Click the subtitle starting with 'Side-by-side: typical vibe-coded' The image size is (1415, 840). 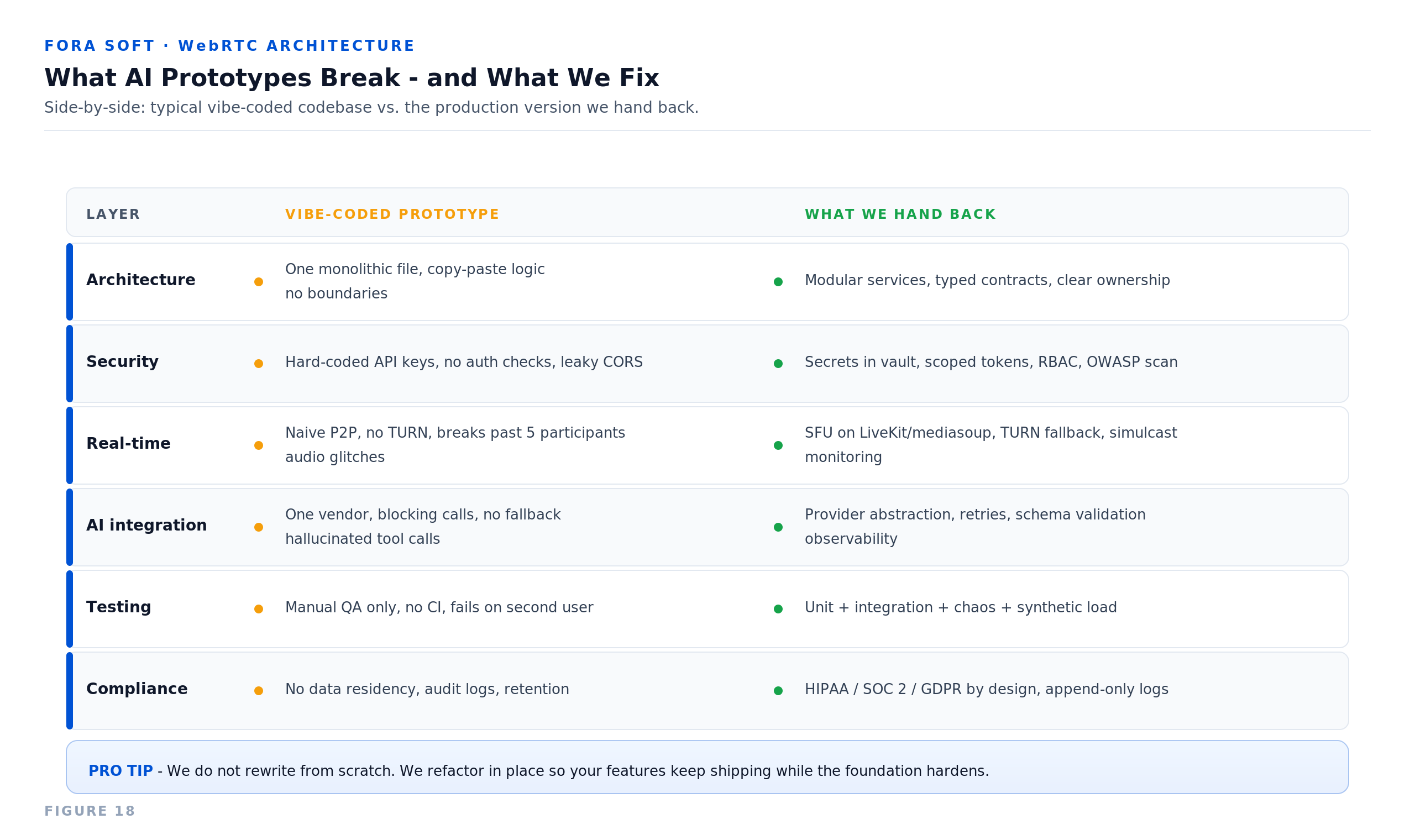[x=371, y=108]
